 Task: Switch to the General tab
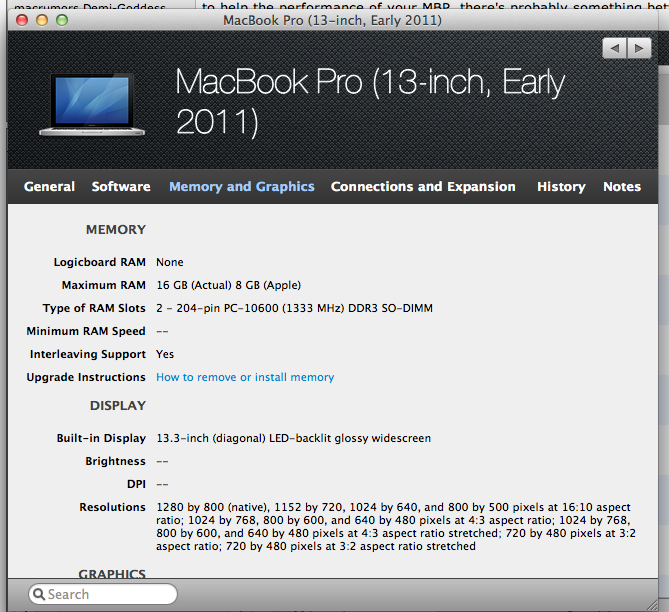[49, 187]
